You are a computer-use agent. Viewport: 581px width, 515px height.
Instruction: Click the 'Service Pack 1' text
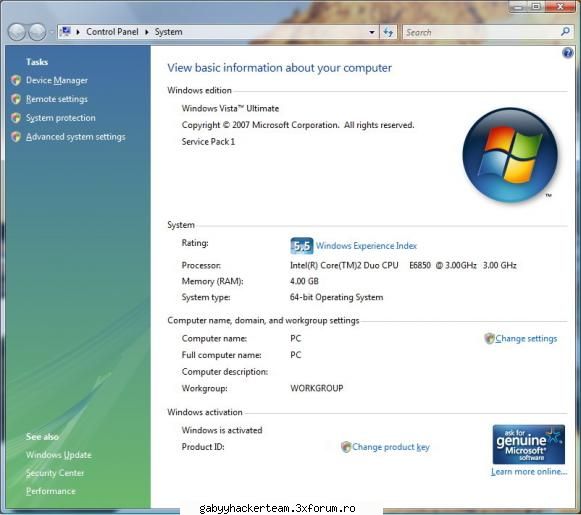pyautogui.click(x=208, y=142)
